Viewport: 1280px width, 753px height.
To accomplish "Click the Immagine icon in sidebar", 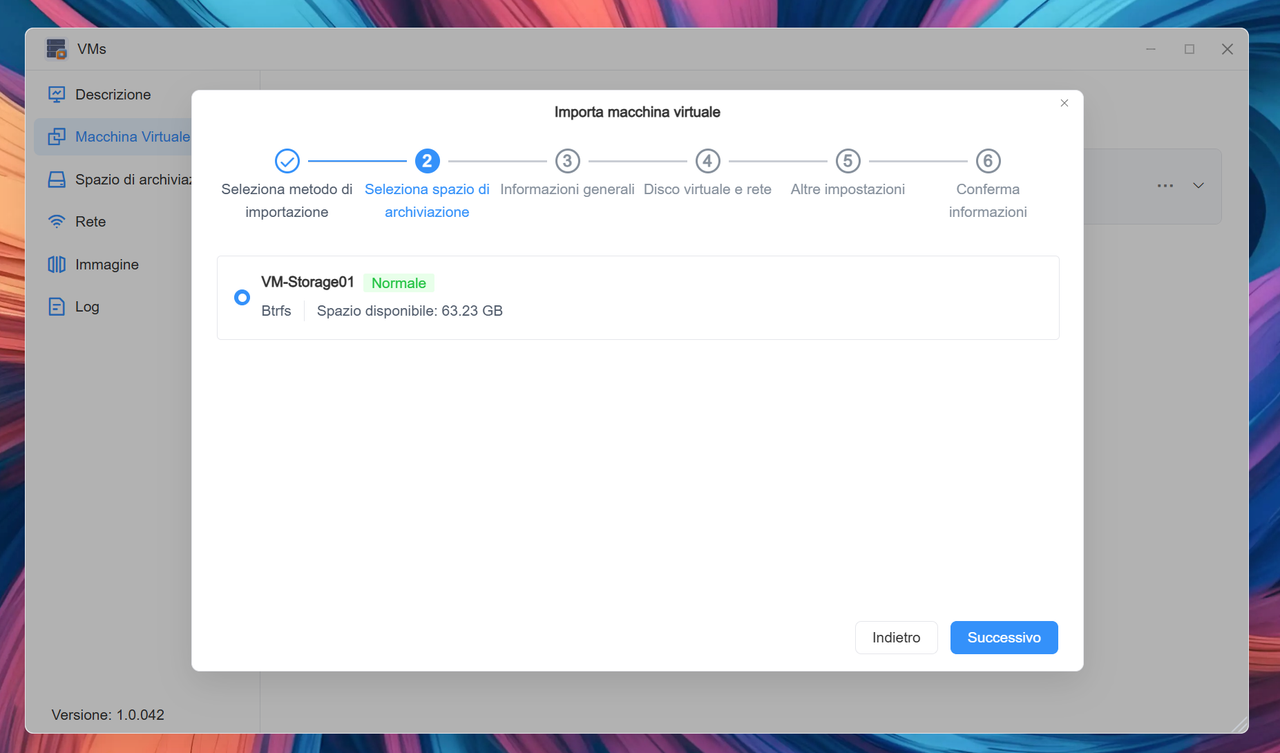I will [57, 264].
